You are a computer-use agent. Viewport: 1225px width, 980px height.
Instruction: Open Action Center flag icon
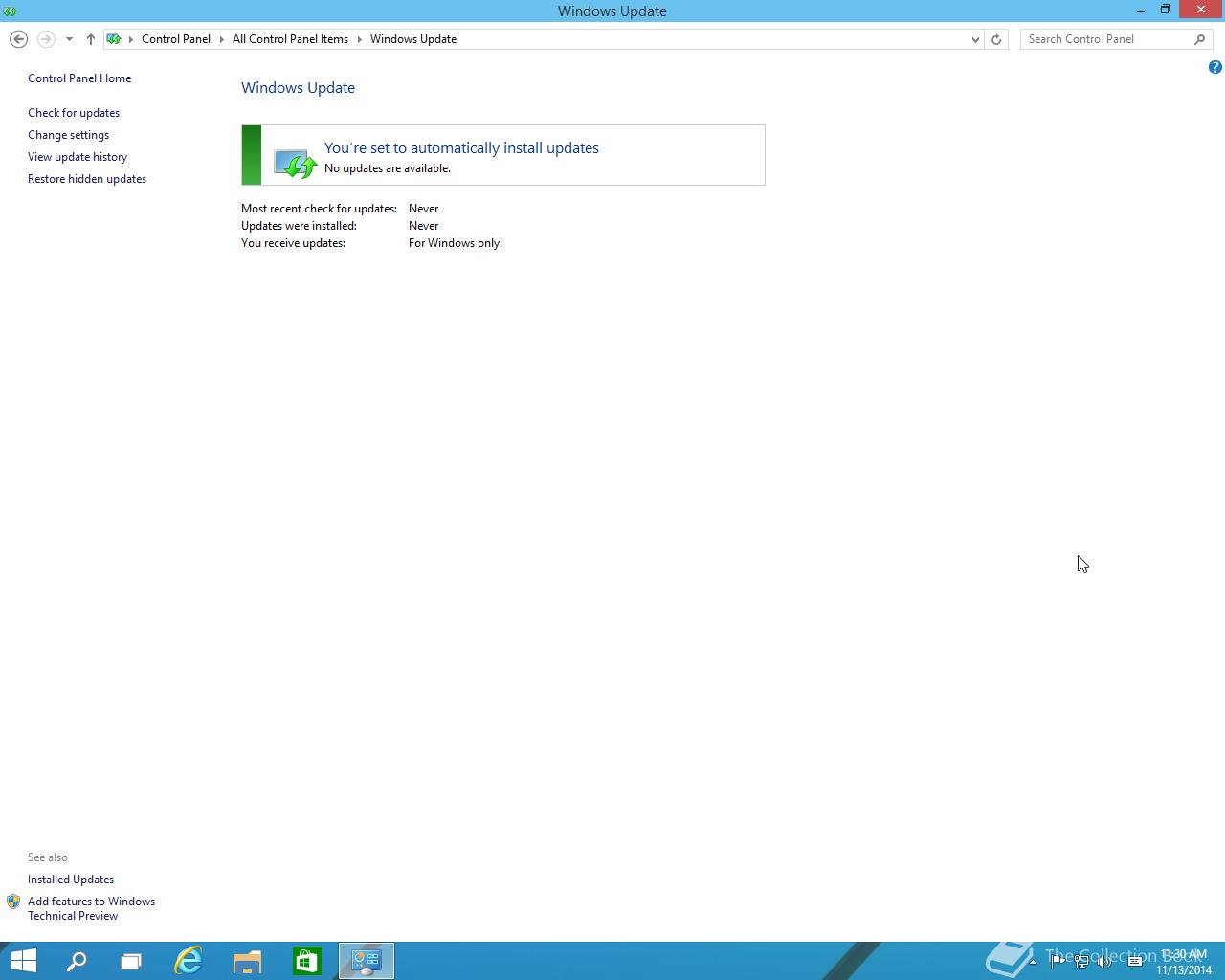[1057, 962]
